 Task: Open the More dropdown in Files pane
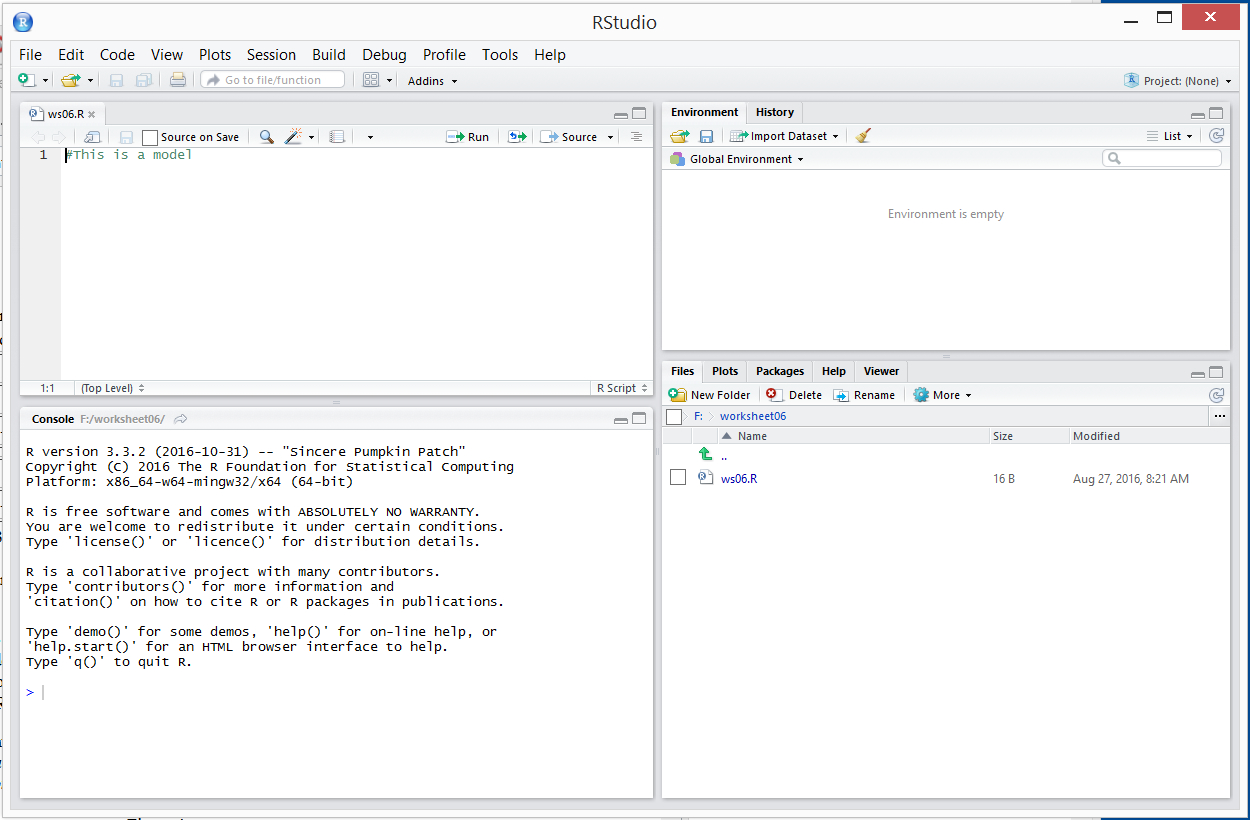point(942,395)
